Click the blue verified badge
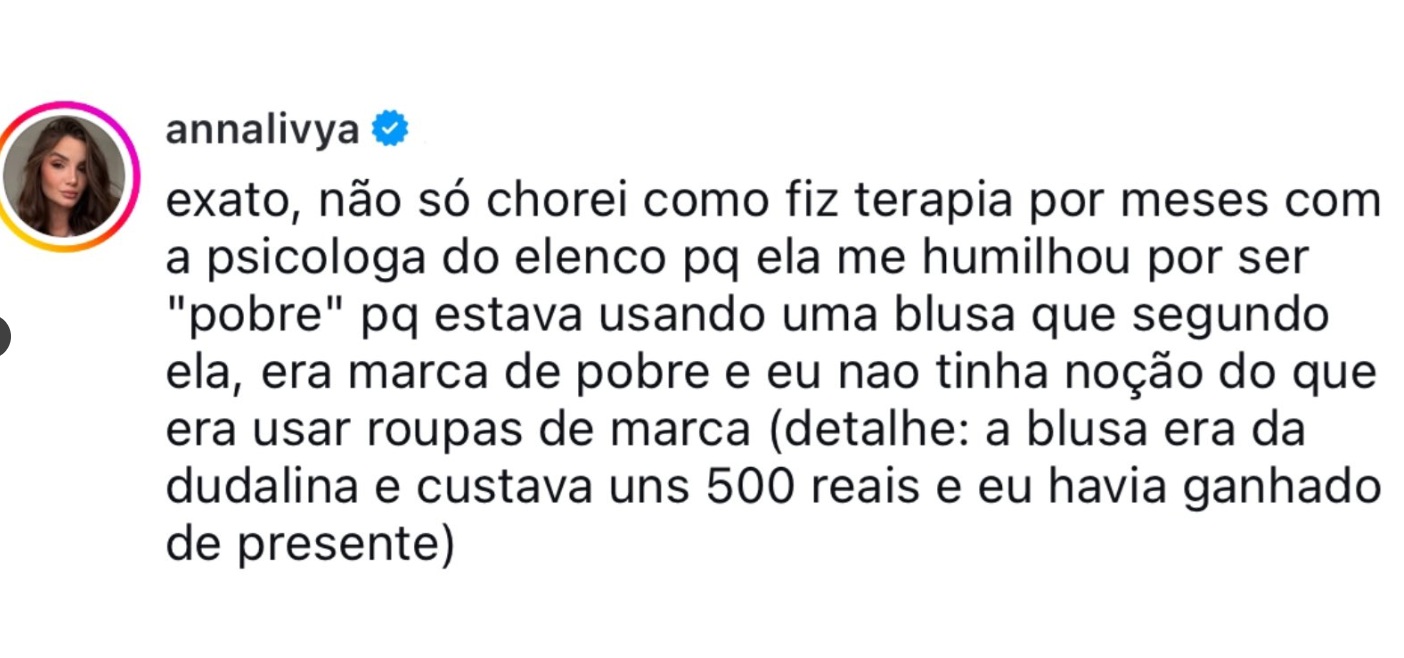 390,130
